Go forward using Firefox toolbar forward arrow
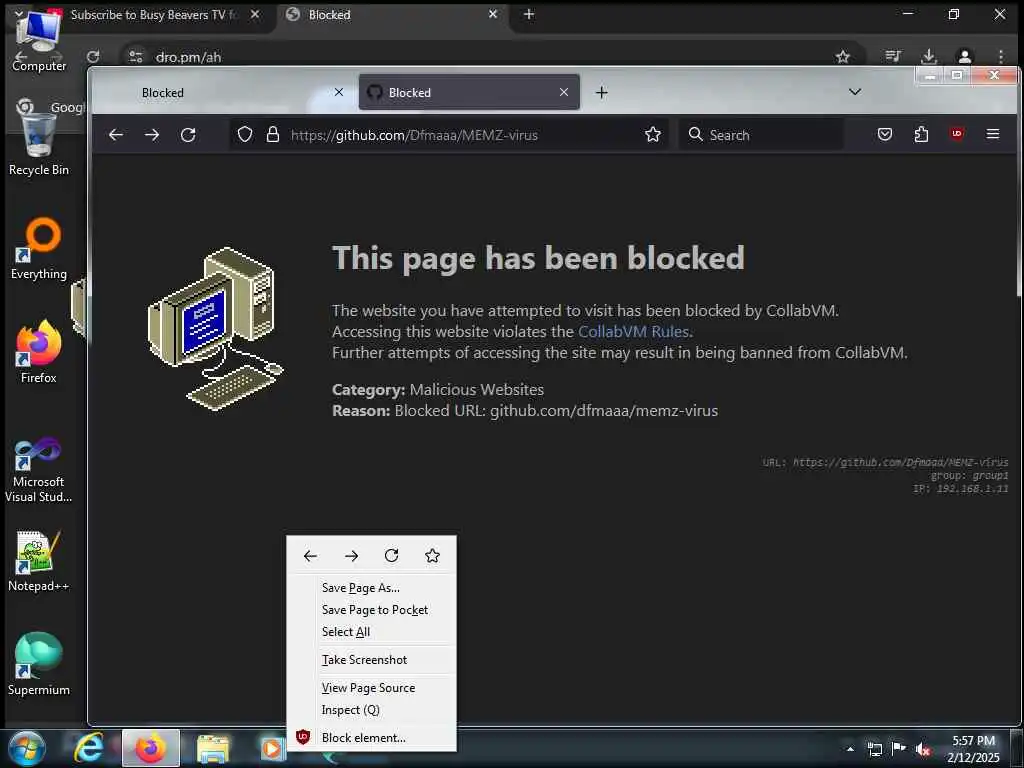This screenshot has width=1024, height=768. (x=152, y=135)
